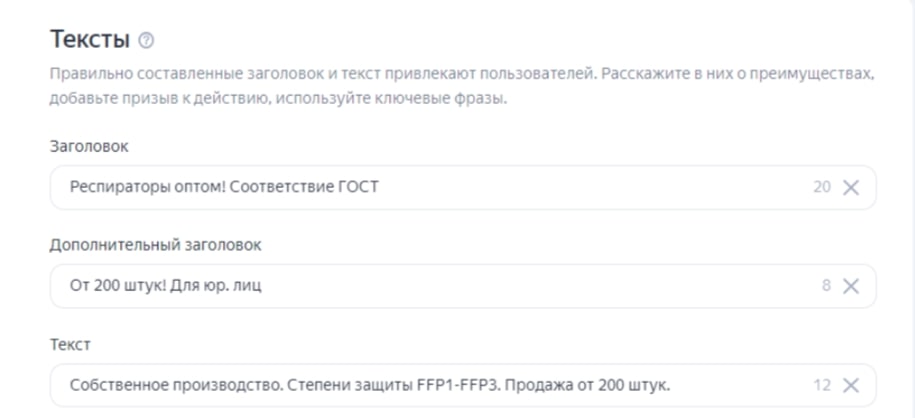
Task: Click the remaining characters counter 8
Action: pyautogui.click(x=826, y=286)
